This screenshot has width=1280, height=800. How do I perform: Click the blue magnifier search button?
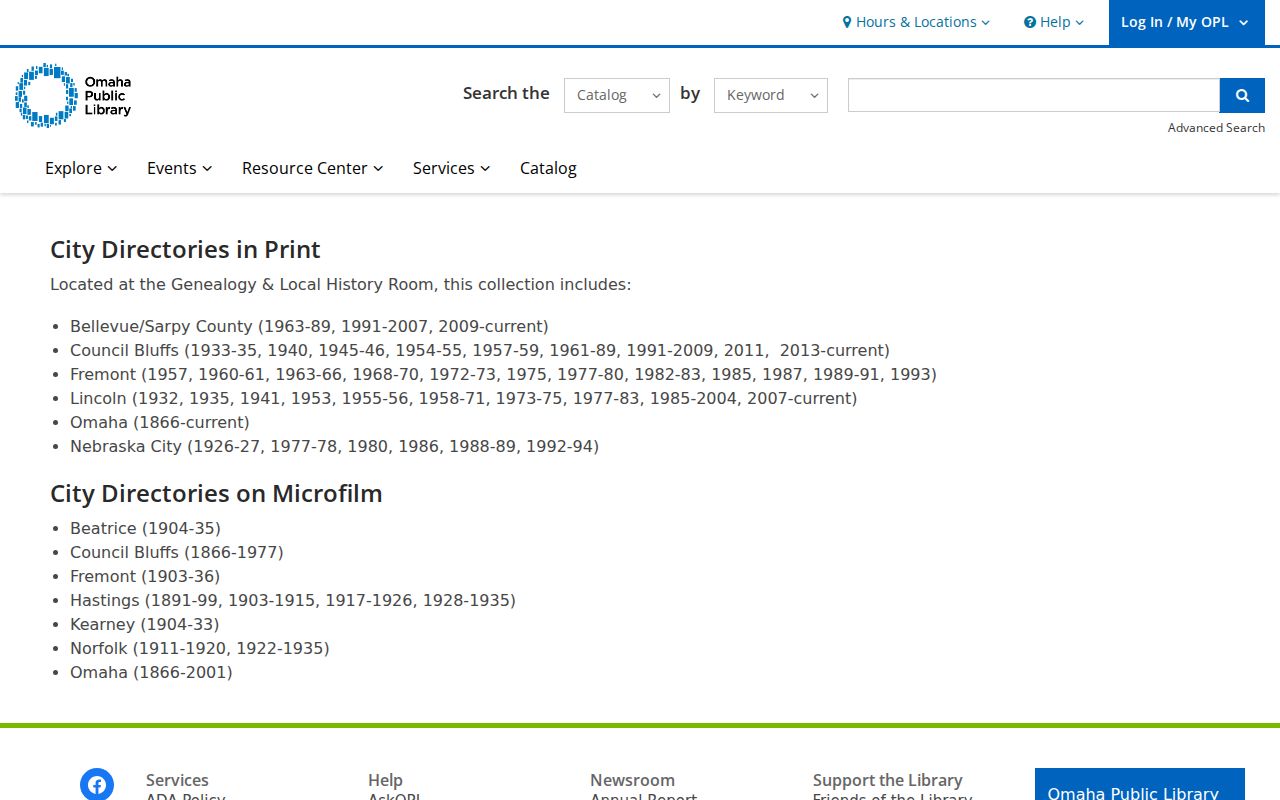coord(1242,95)
